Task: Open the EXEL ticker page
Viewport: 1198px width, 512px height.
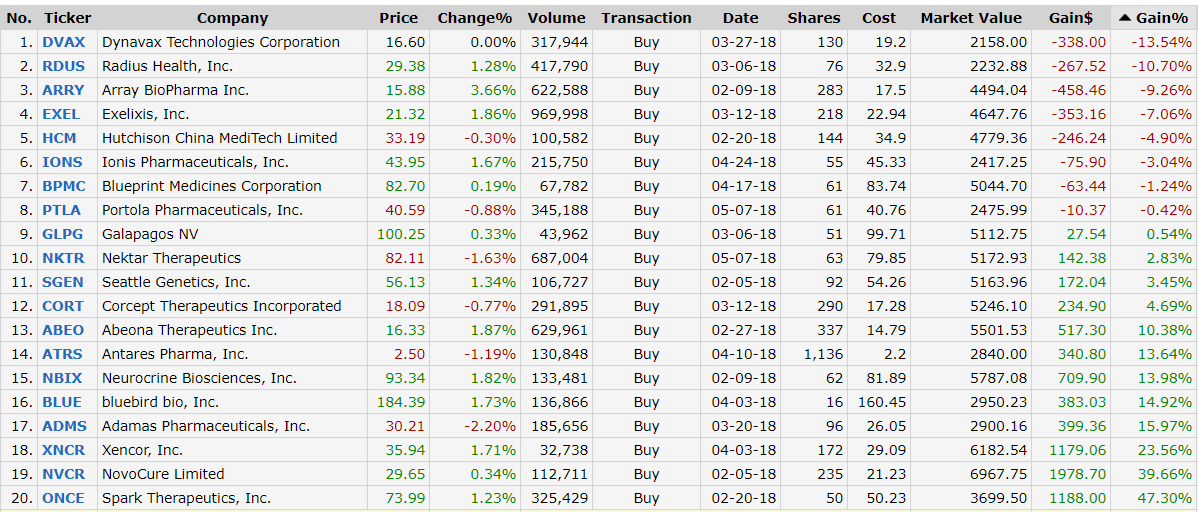Action: (61, 114)
